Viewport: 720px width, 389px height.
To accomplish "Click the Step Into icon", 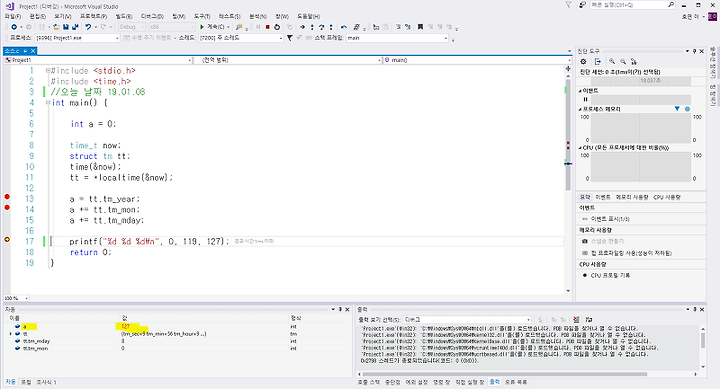I will tap(312, 27).
